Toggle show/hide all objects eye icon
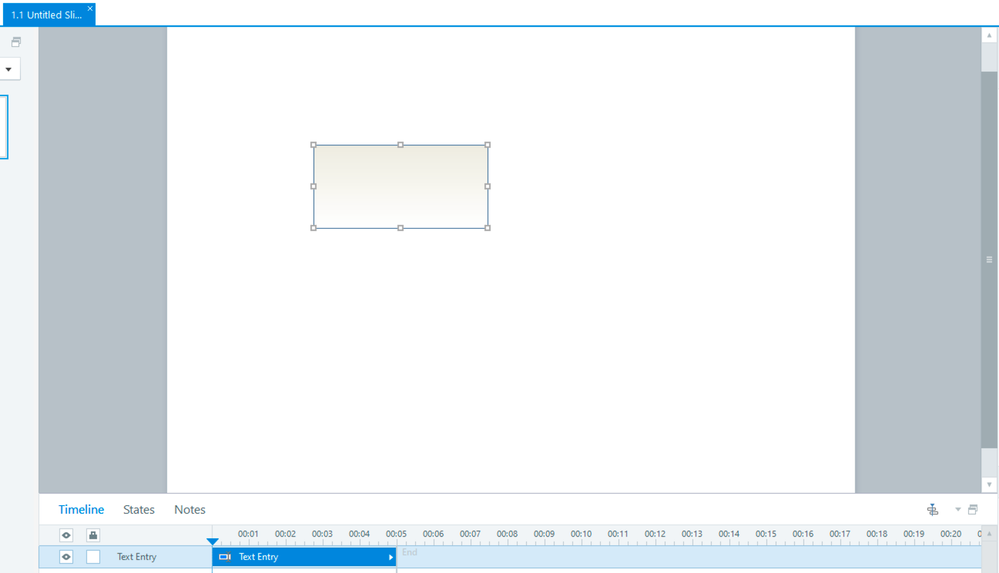999x573 pixels. [66, 535]
